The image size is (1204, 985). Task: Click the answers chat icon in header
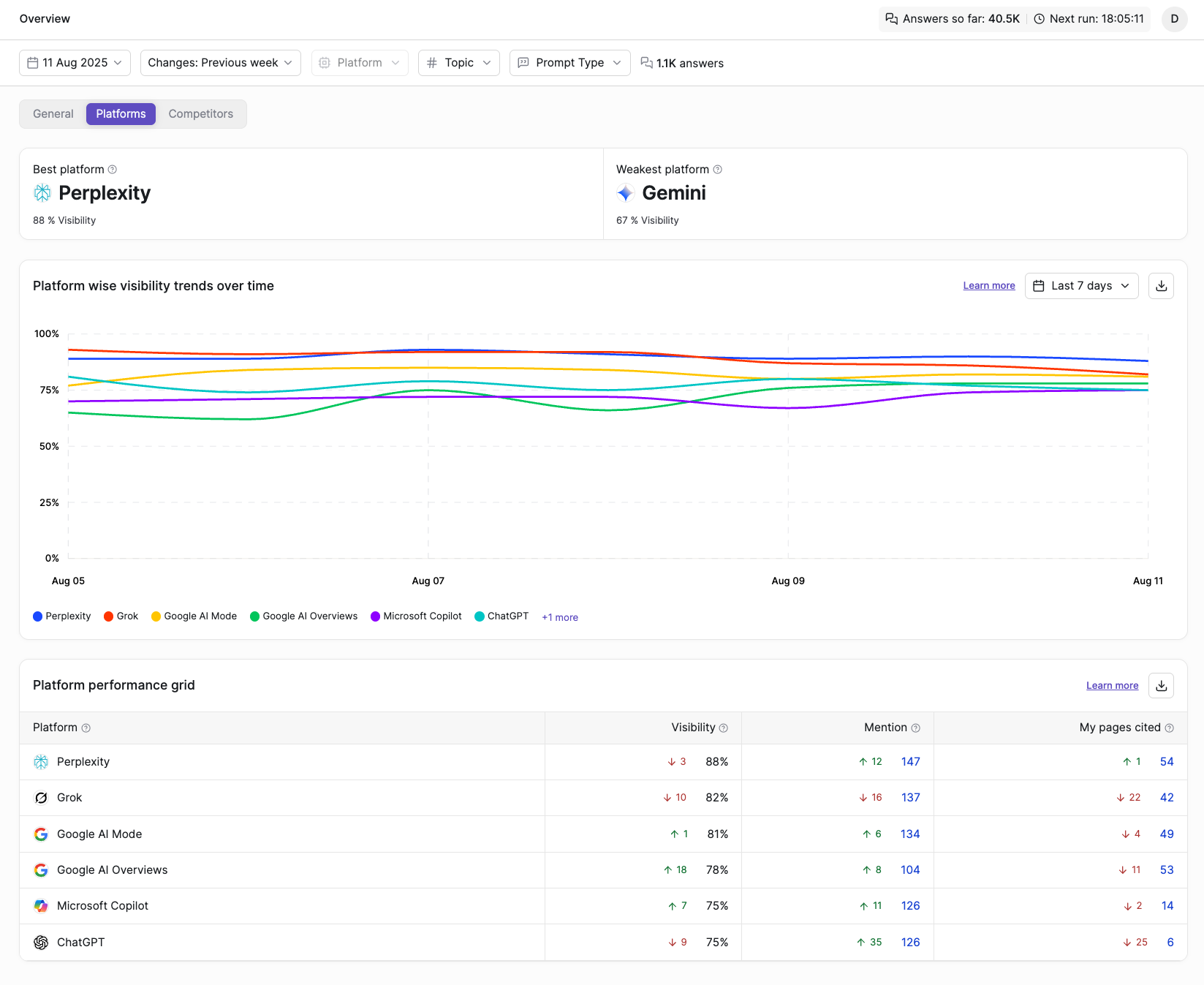click(892, 19)
